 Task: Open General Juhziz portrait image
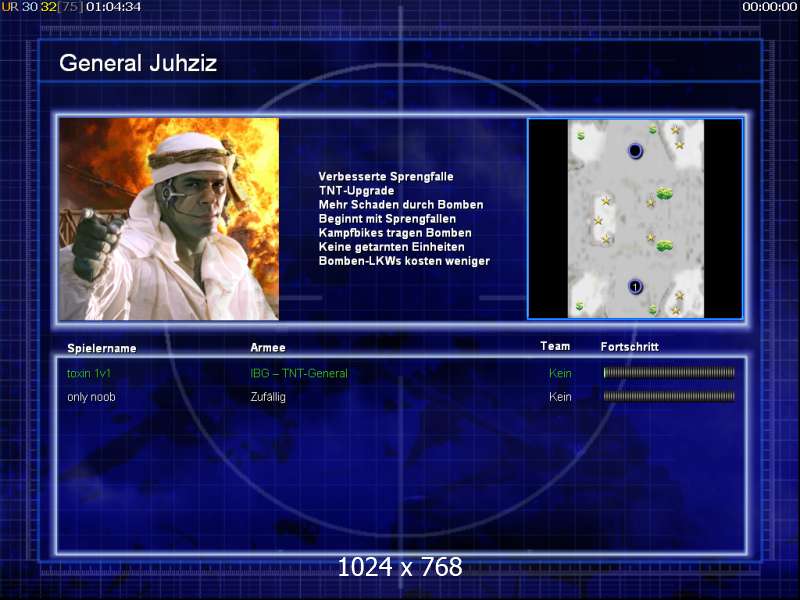[169, 219]
